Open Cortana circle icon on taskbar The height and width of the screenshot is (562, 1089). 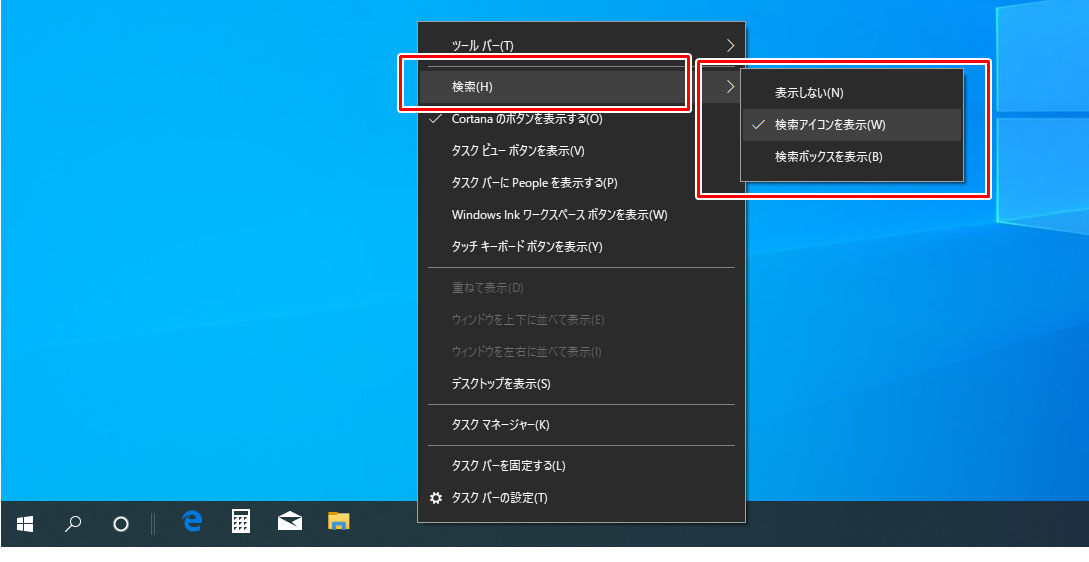click(x=121, y=523)
